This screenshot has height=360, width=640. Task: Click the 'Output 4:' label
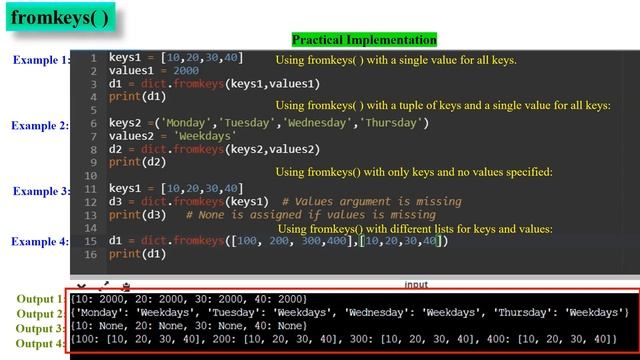coord(40,344)
